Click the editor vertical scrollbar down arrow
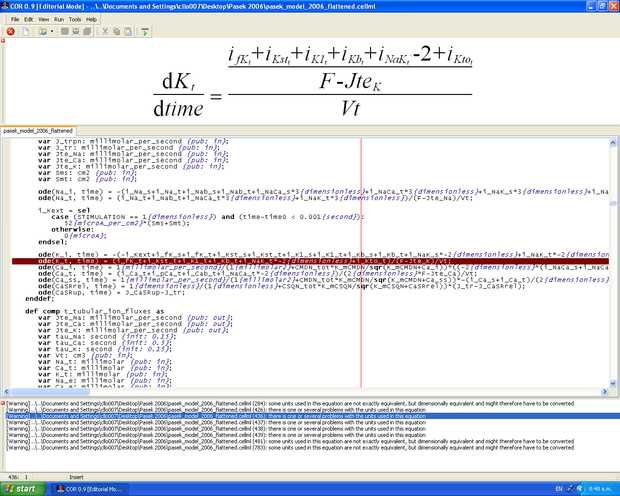The height and width of the screenshot is (496, 620). 613,383
